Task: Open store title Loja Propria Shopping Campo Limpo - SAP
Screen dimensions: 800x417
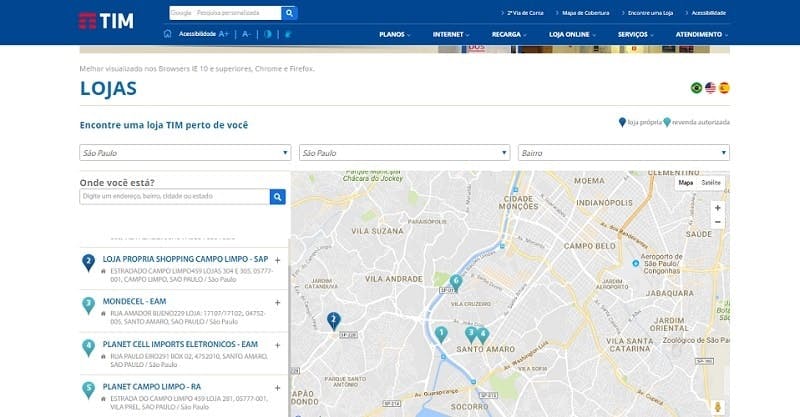Action: (185, 259)
